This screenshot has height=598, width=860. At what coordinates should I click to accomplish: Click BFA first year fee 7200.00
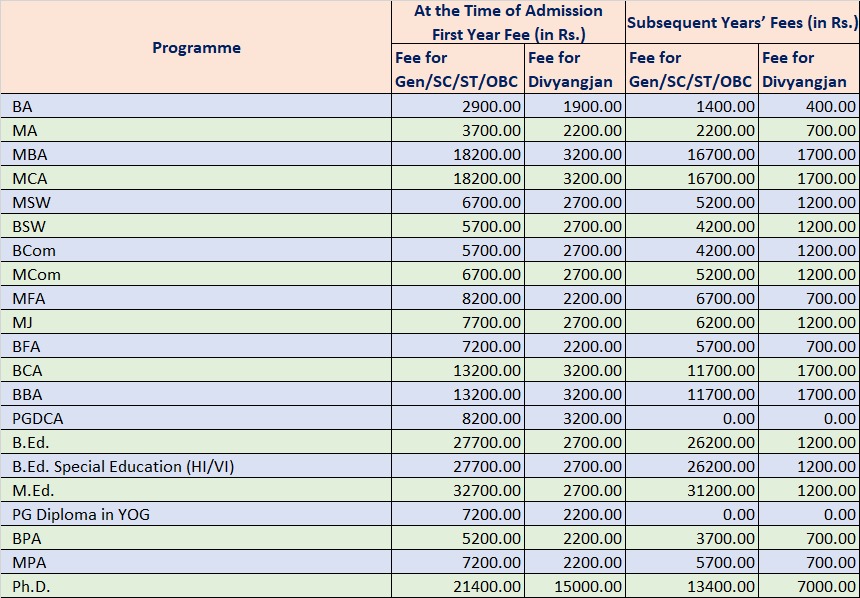458,346
